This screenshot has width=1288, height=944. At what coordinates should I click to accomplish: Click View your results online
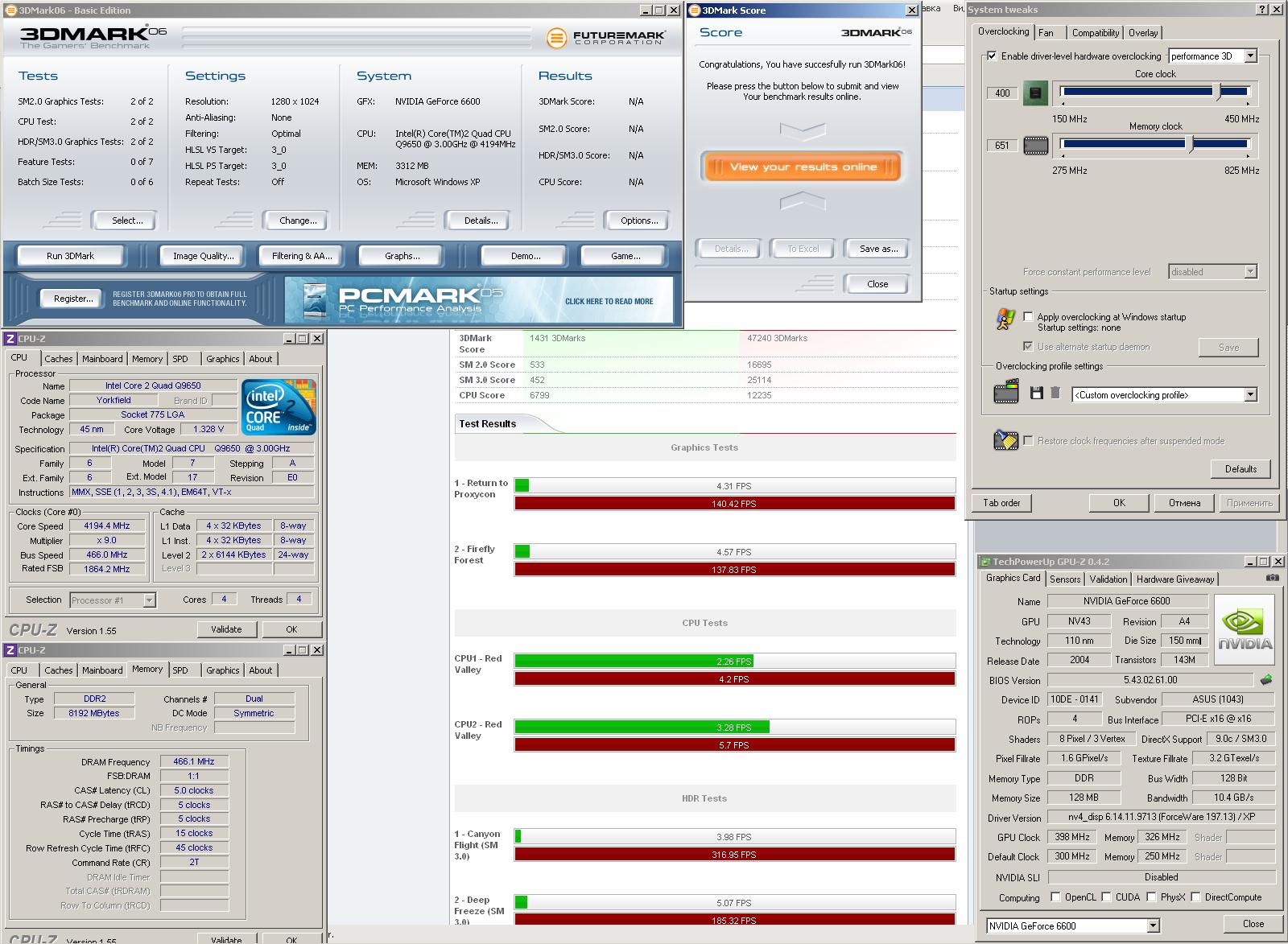(x=803, y=167)
